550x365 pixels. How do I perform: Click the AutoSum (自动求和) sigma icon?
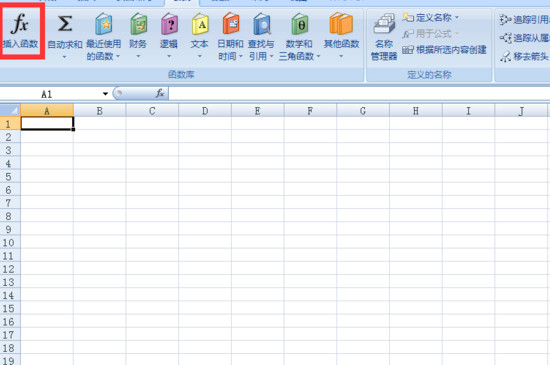(65, 24)
